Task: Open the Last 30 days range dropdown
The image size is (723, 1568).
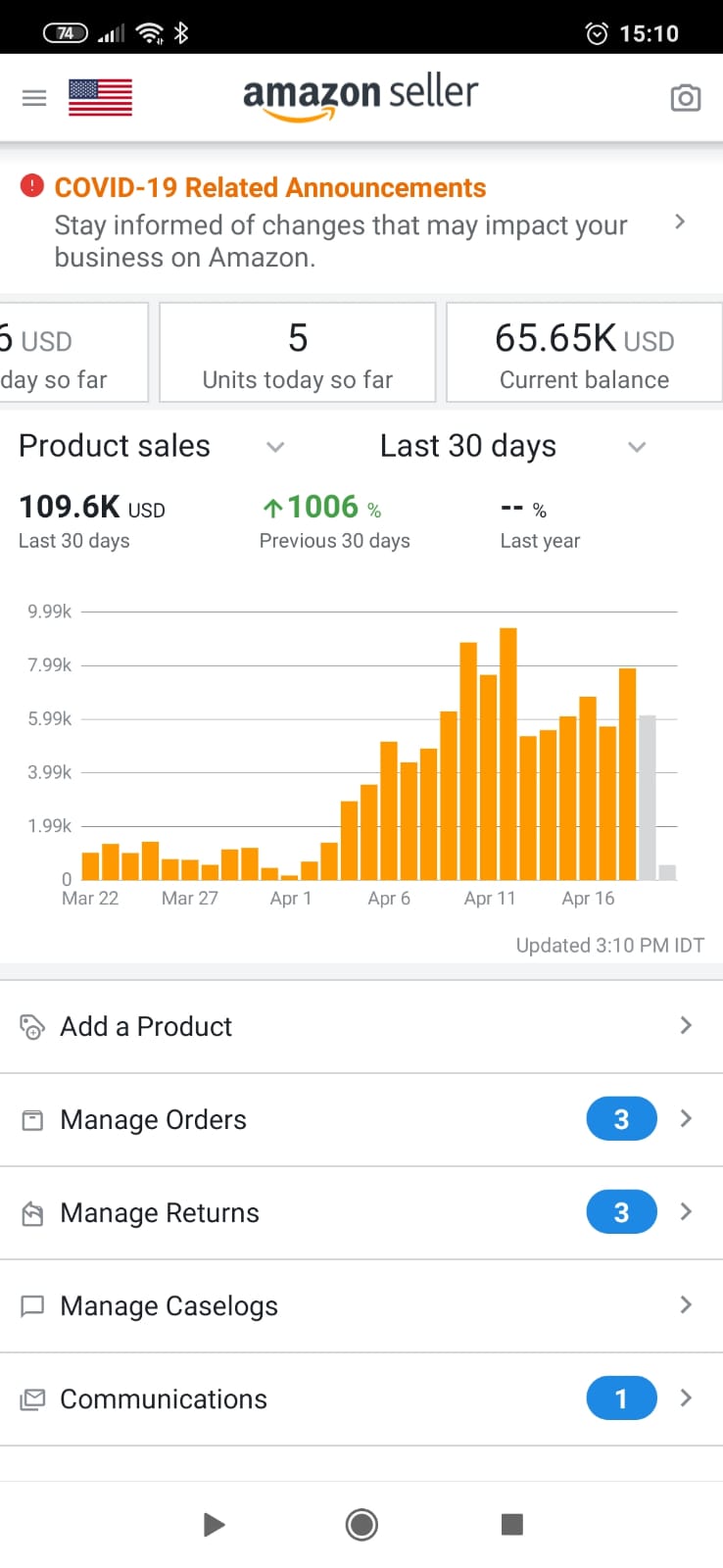Action: pyautogui.click(x=637, y=447)
